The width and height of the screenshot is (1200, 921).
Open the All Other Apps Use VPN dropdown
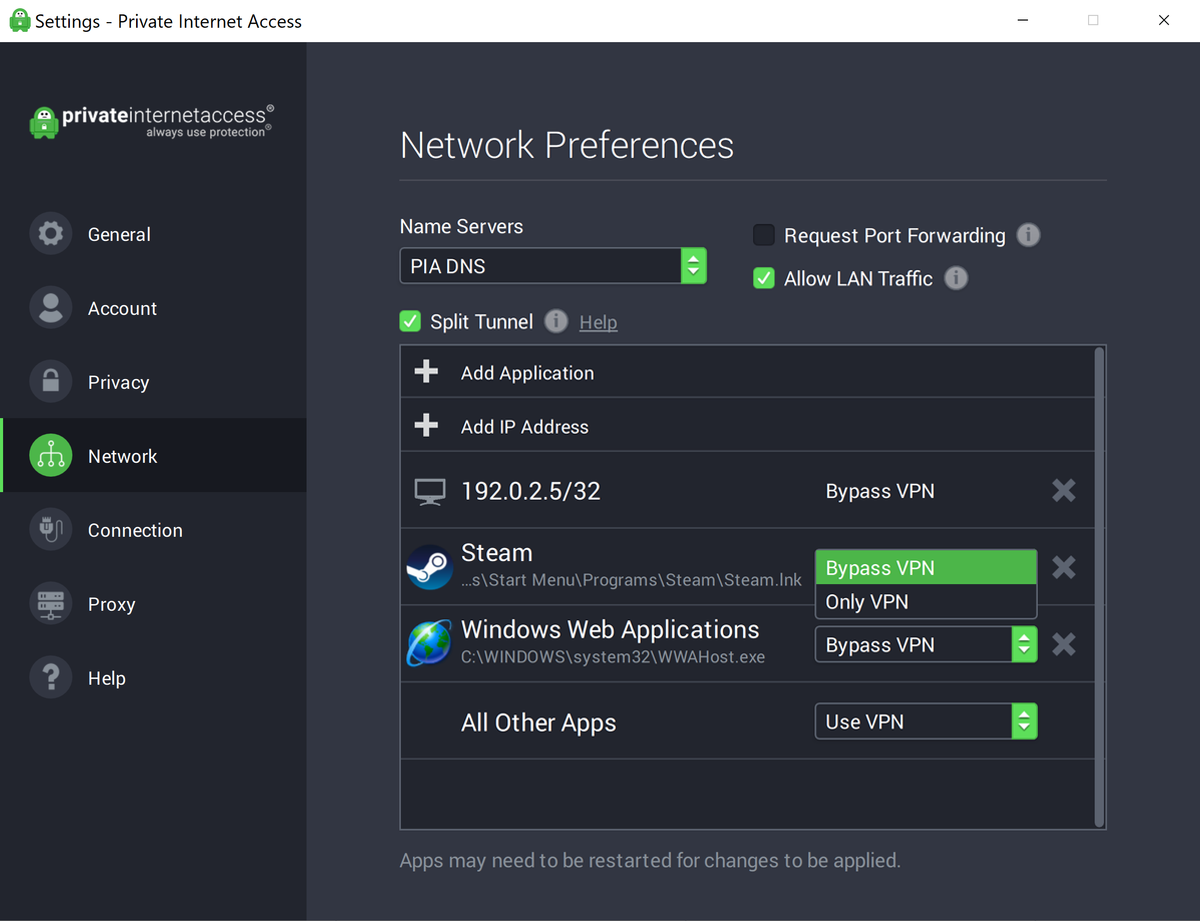tap(926, 722)
